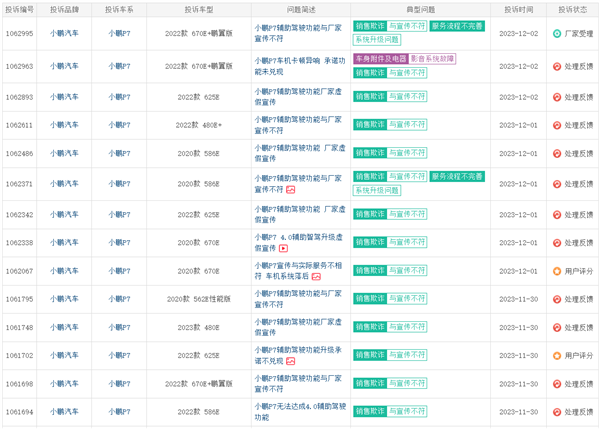
Task: Open complaint 小鹏P7无法达成4.0辅助驾驶功能
Action: click(x=300, y=412)
